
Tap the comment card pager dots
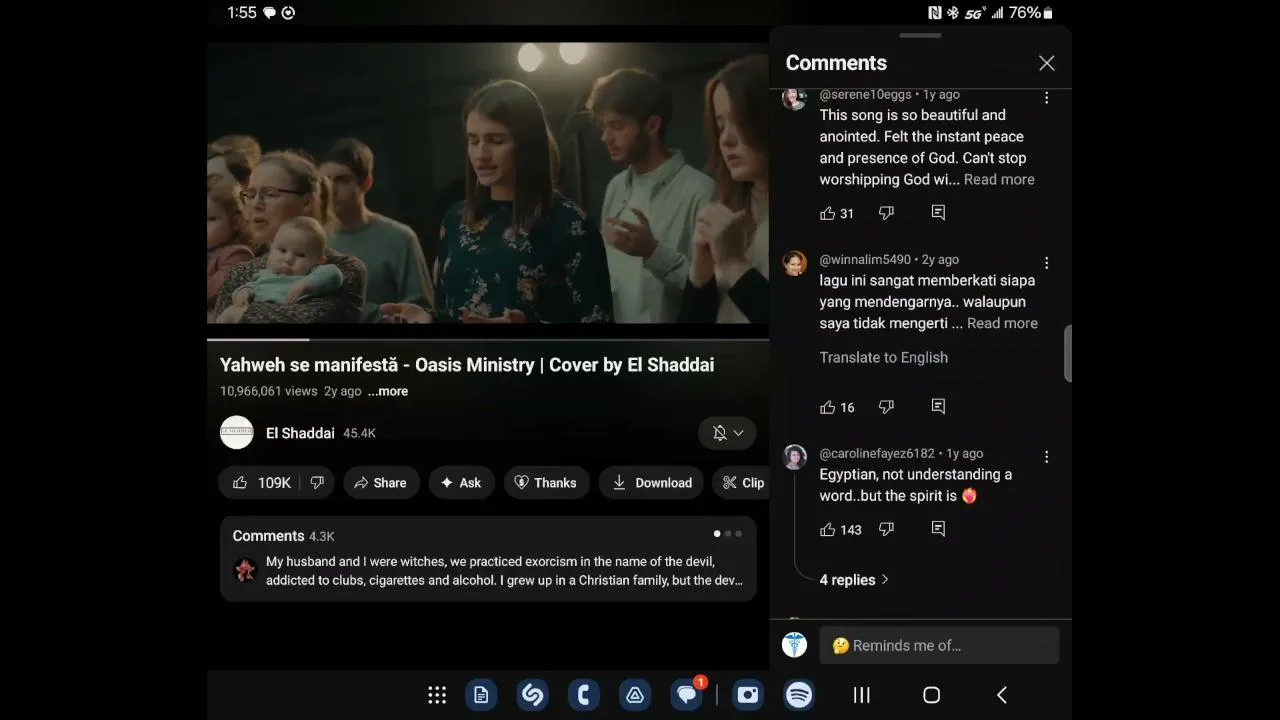pos(727,534)
